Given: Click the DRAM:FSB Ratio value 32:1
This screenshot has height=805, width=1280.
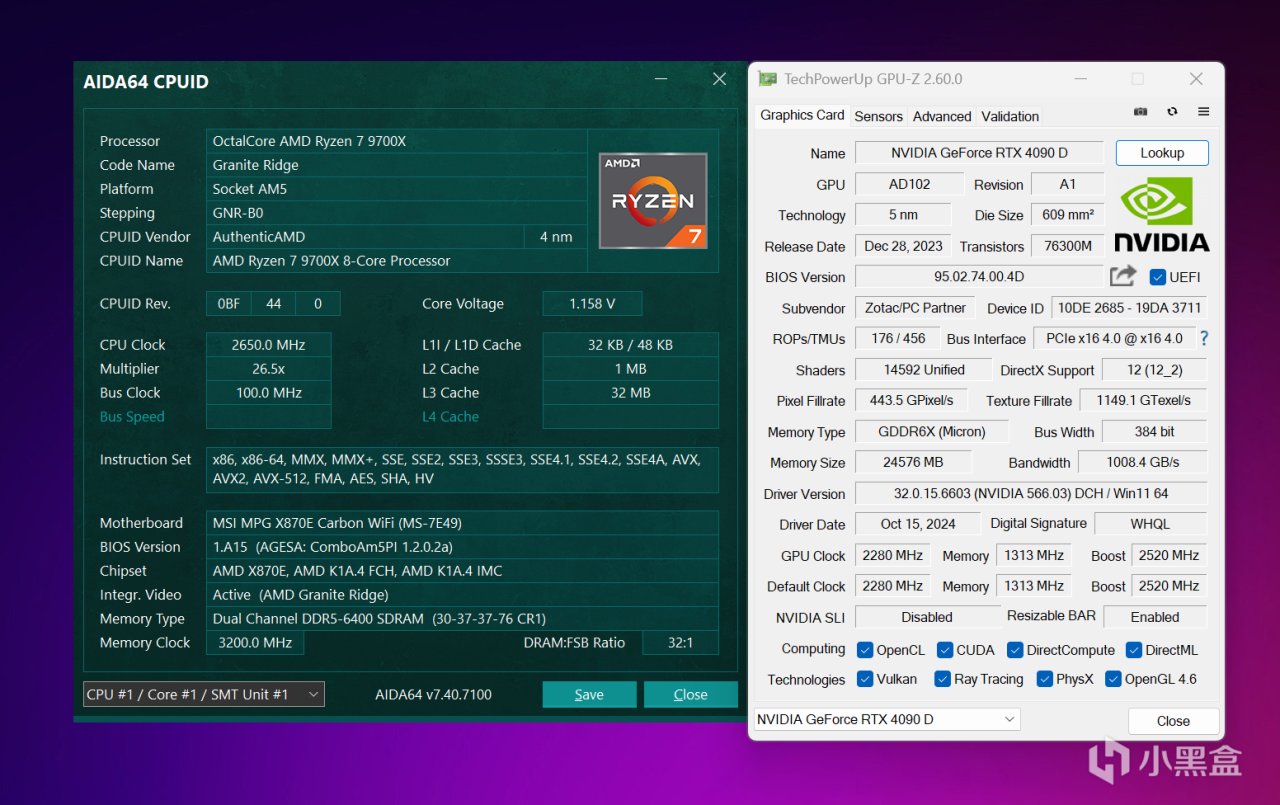Looking at the screenshot, I should click(680, 643).
